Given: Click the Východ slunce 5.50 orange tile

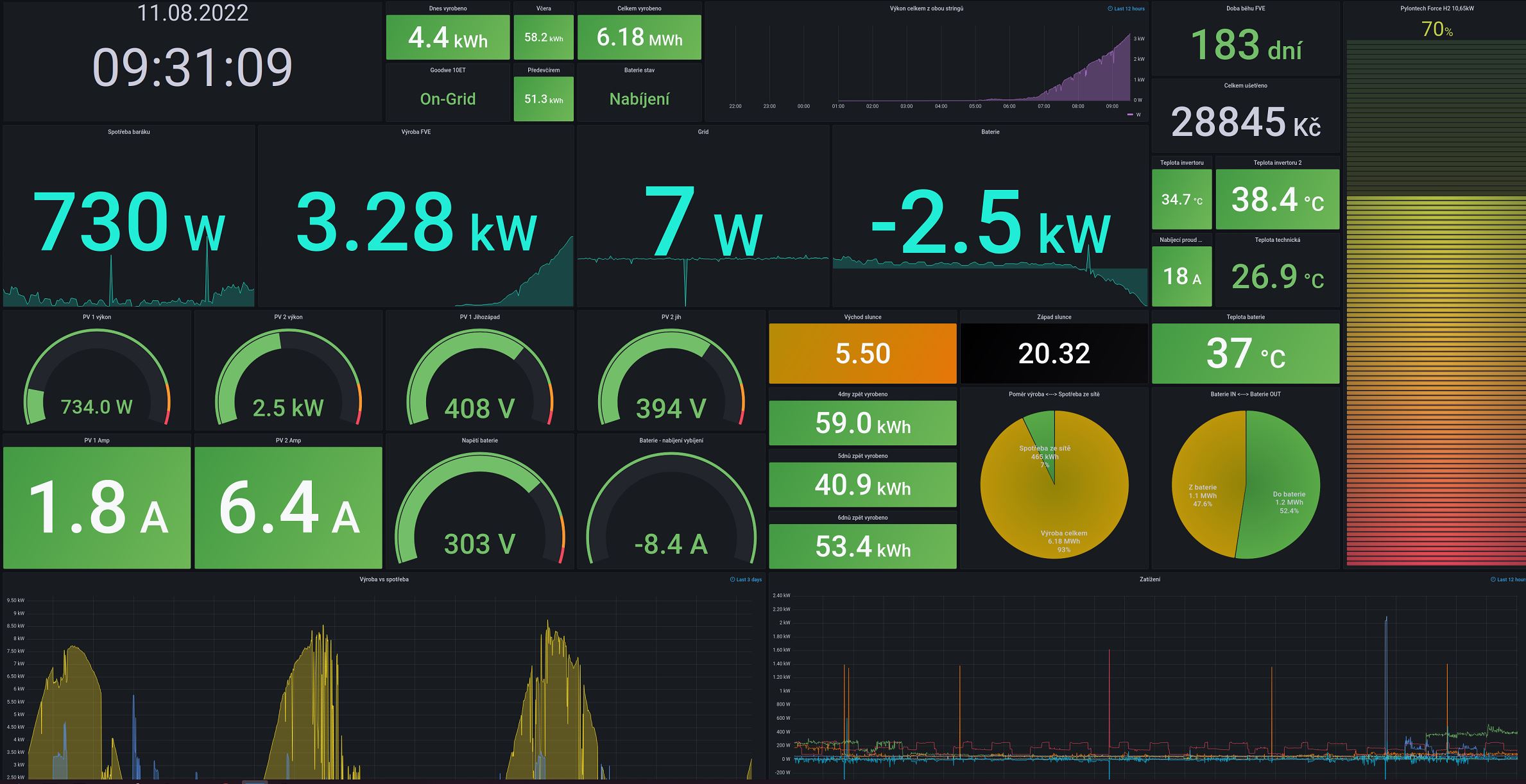Looking at the screenshot, I should click(862, 354).
